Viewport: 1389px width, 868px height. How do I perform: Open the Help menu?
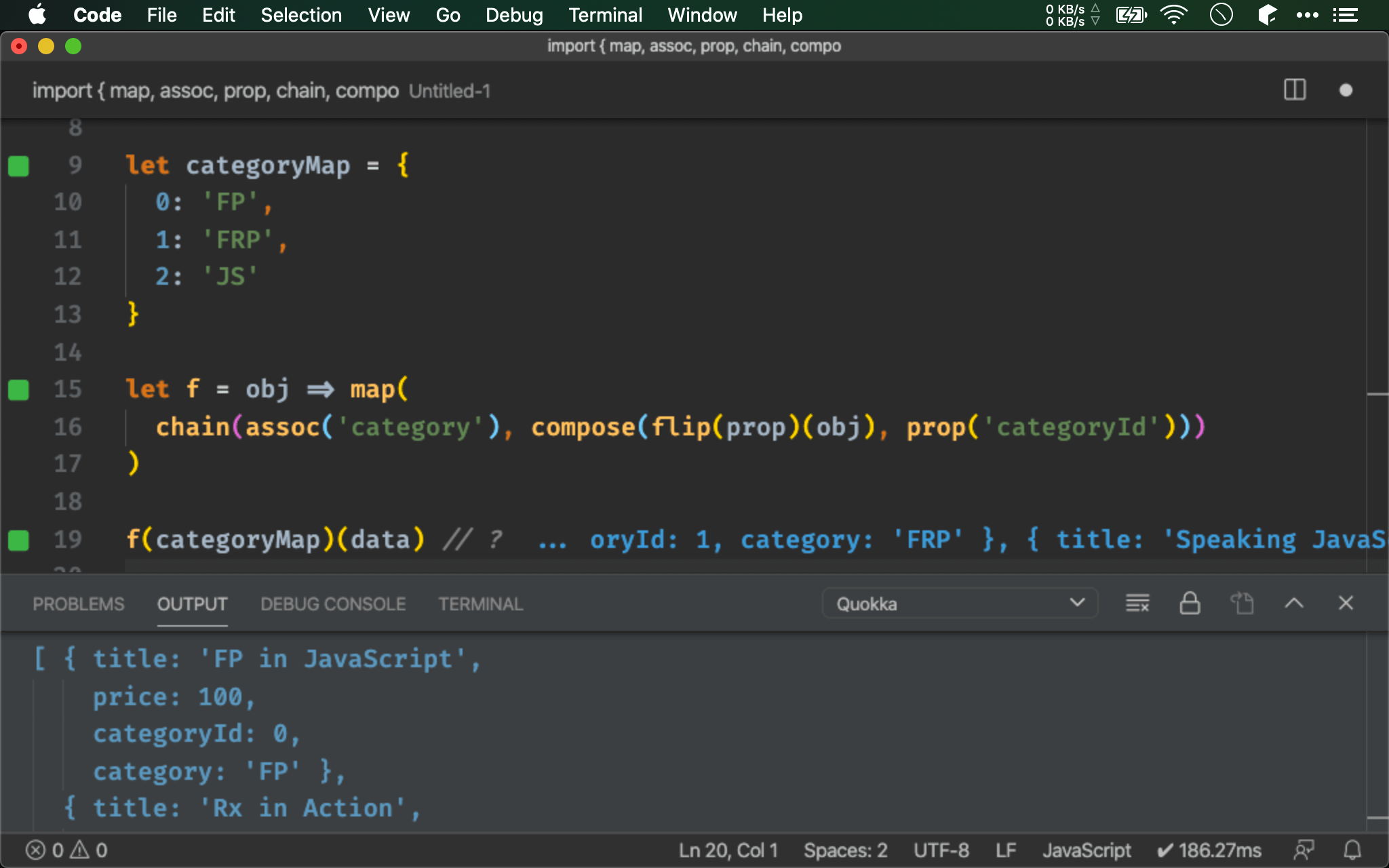782,15
